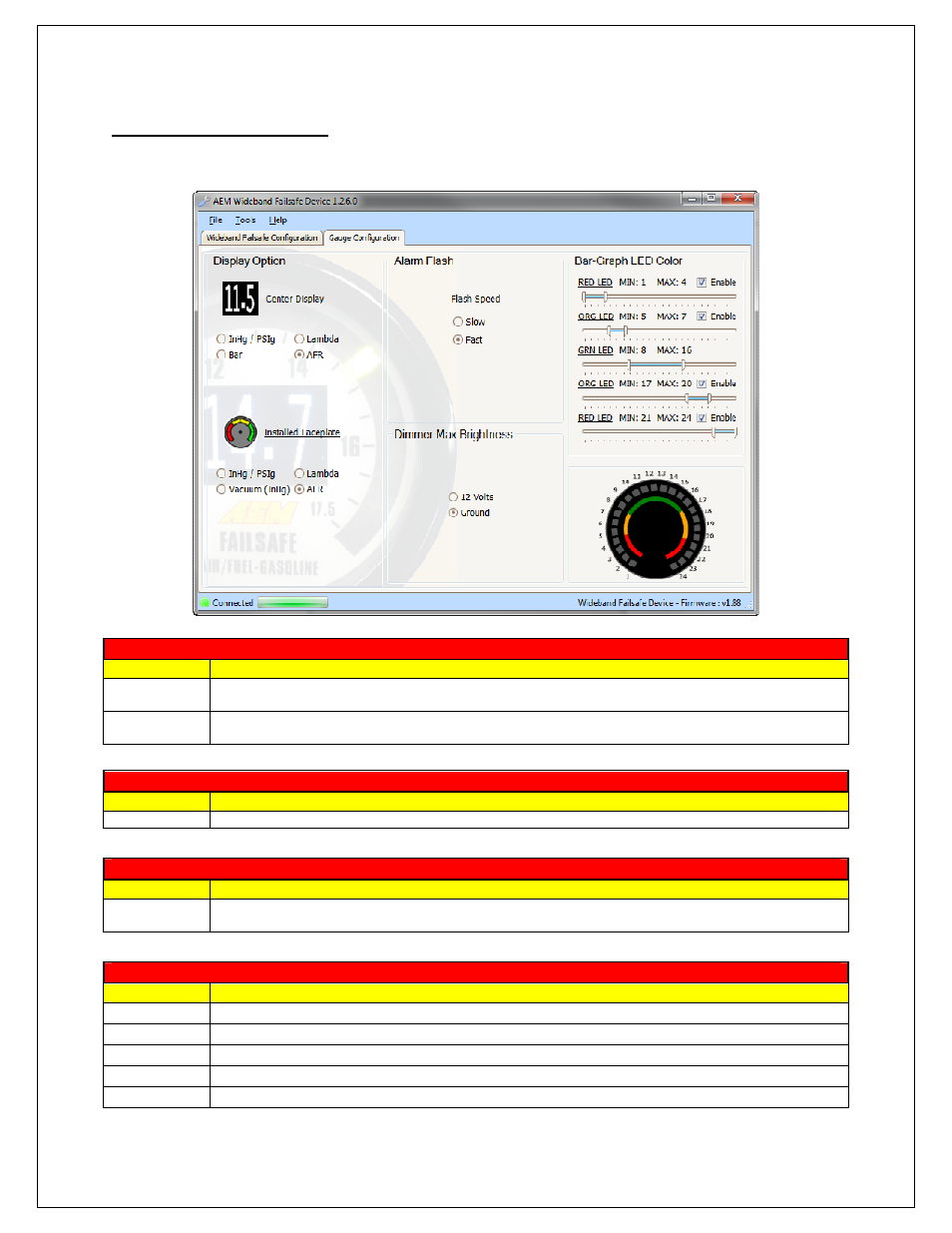Click the Display Option heading

(x=249, y=262)
